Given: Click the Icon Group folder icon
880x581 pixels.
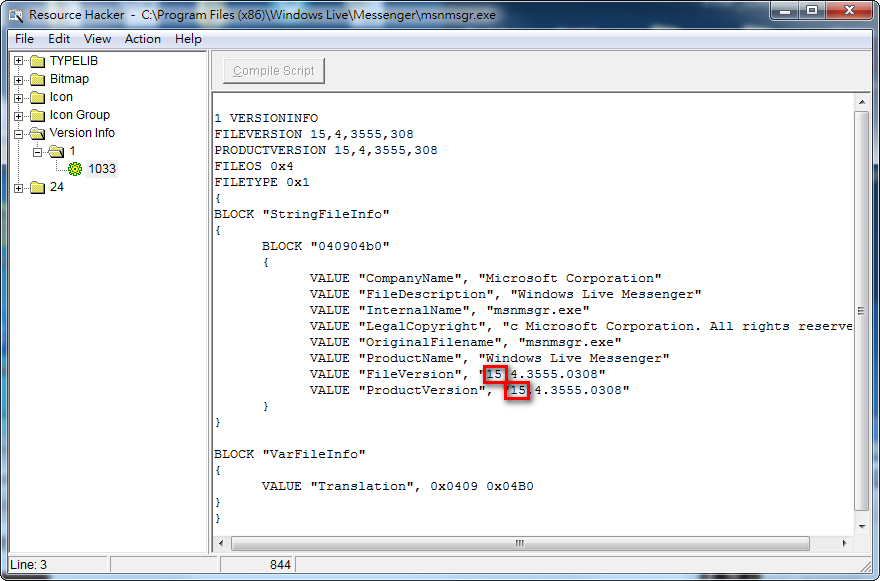Looking at the screenshot, I should 38,115.
